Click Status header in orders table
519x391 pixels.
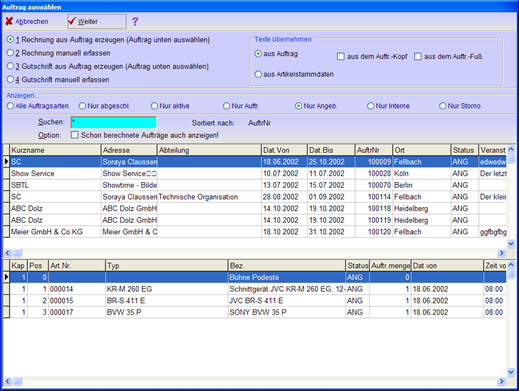pyautogui.click(x=465, y=150)
